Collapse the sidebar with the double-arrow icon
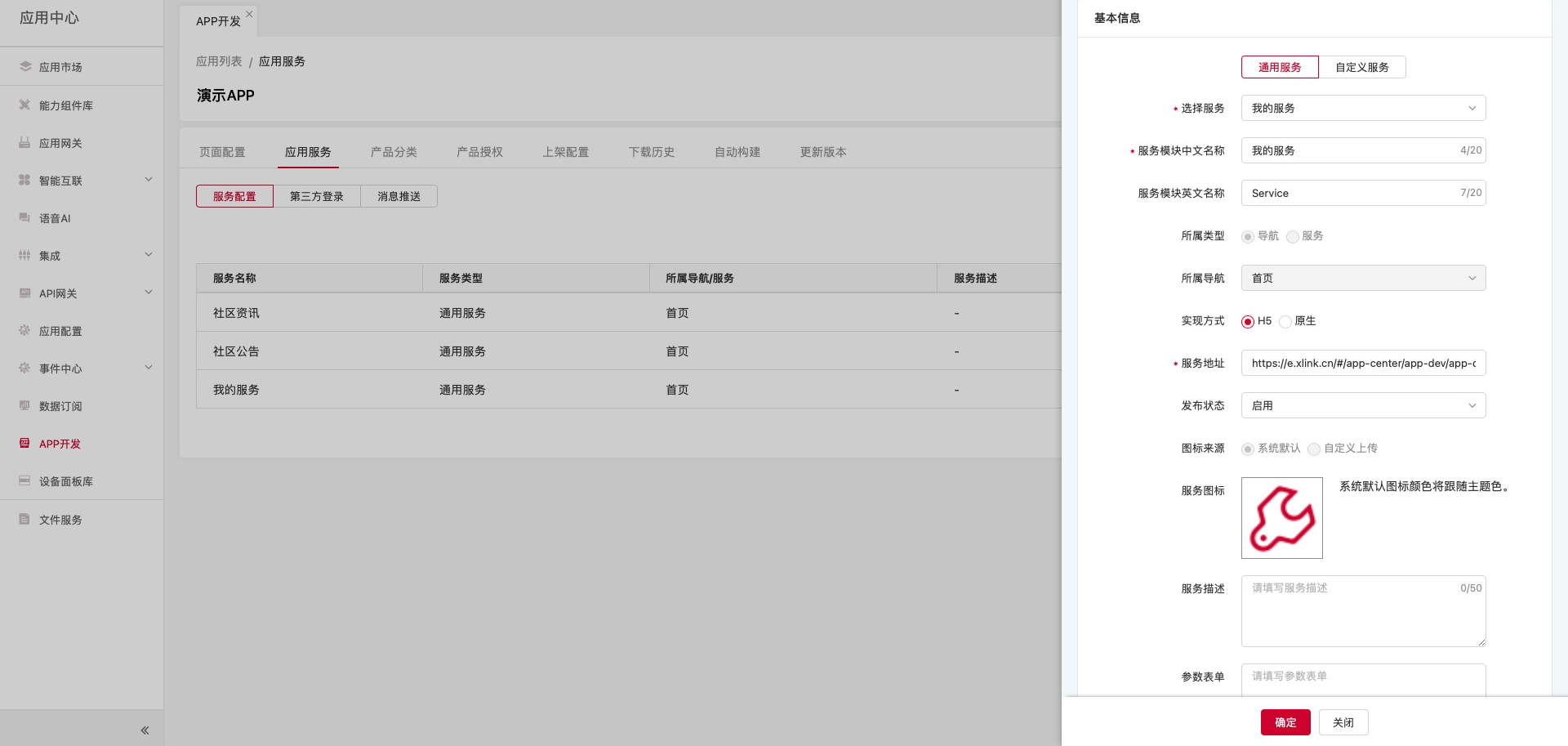This screenshot has height=746, width=1568. (145, 730)
